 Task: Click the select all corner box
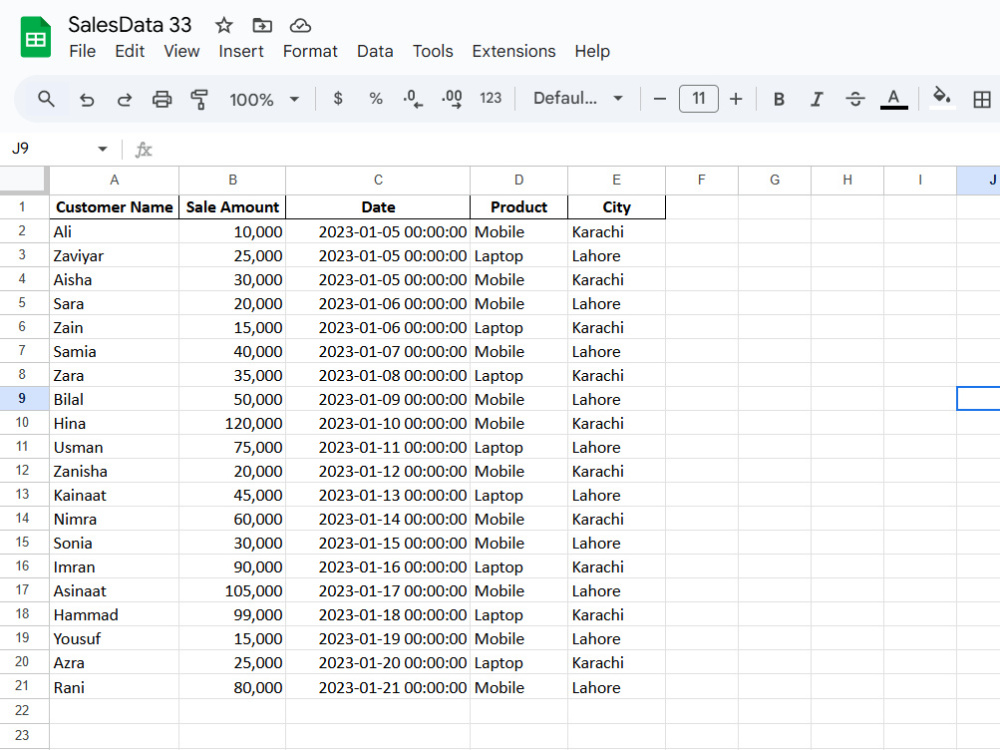pyautogui.click(x=24, y=180)
